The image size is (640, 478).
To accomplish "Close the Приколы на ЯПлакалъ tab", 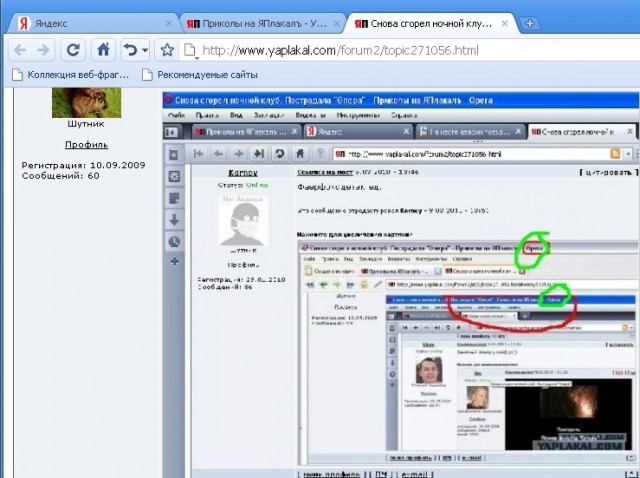I will 337,24.
